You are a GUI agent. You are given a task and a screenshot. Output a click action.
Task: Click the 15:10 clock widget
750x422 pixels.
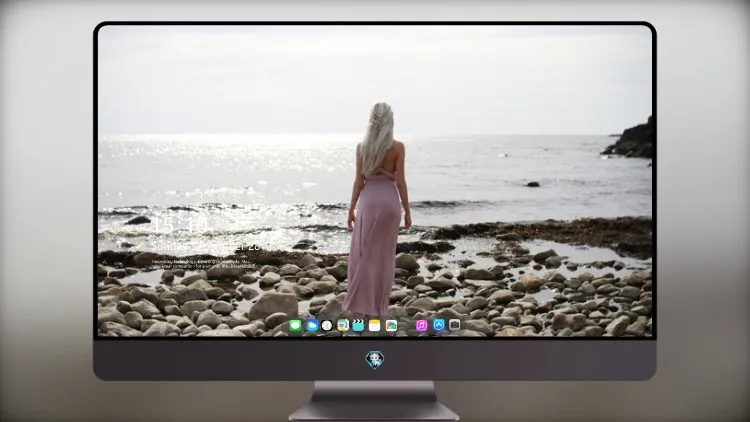[180, 225]
